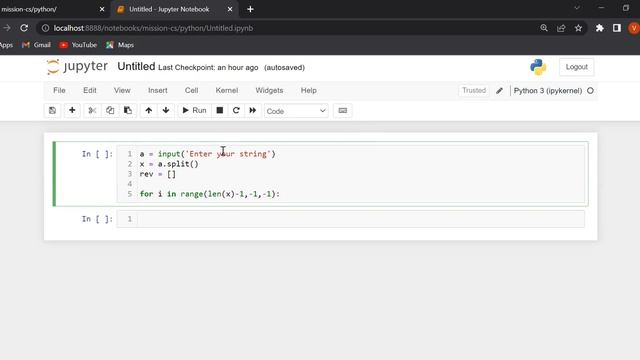Screen dimensions: 640x360
Task: Open YouTube bookmark
Action: tap(78, 45)
